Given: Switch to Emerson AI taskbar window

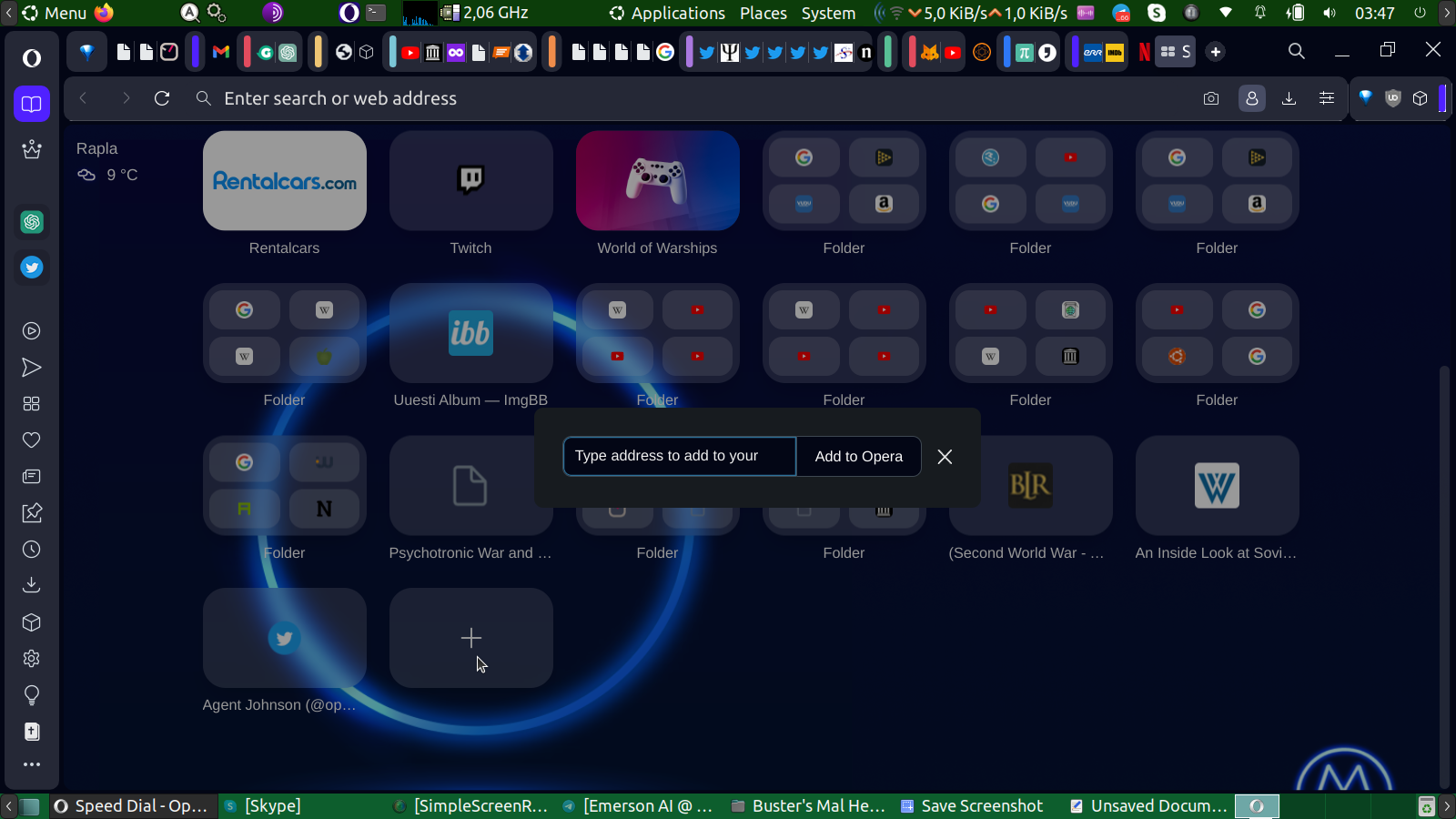Looking at the screenshot, I should click(638, 806).
